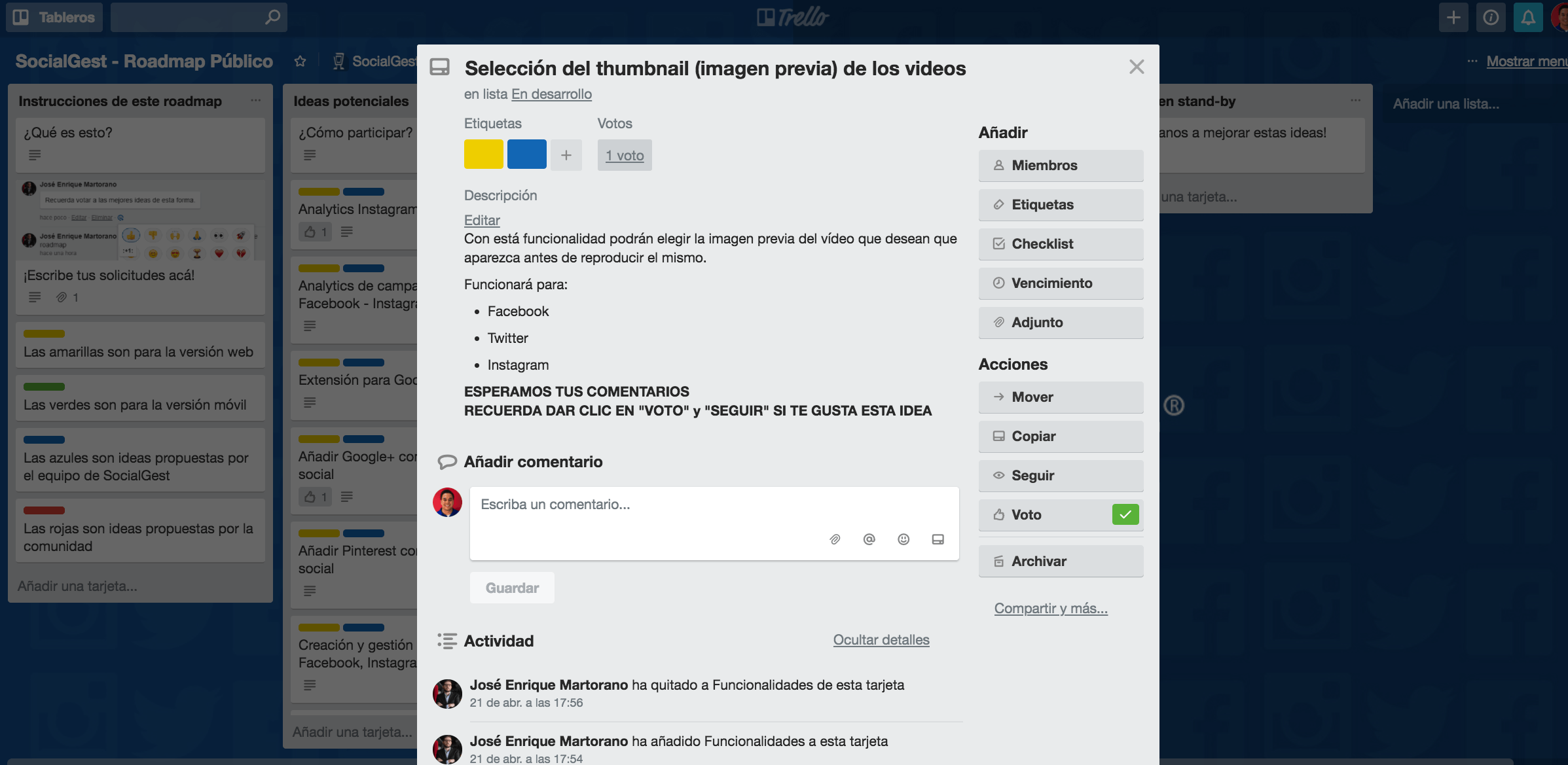
Task: Open Las amarillas son para la versión web card
Action: (140, 345)
